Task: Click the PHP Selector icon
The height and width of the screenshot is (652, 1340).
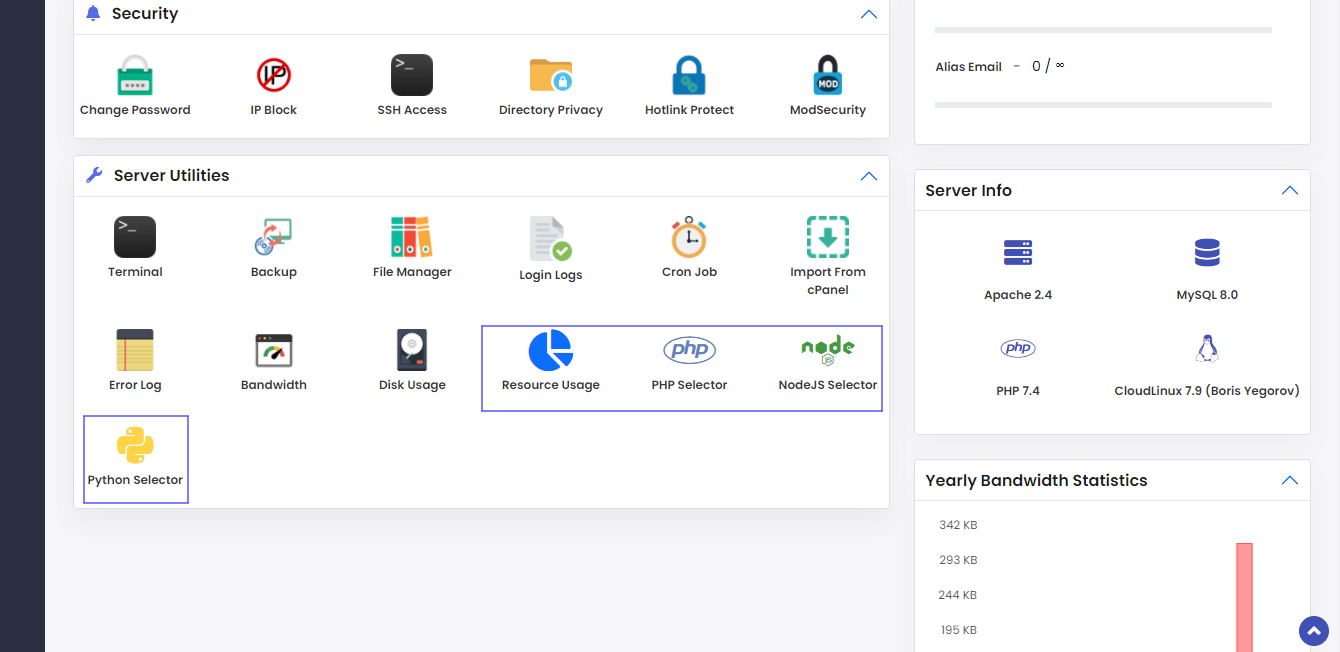Action: point(689,350)
